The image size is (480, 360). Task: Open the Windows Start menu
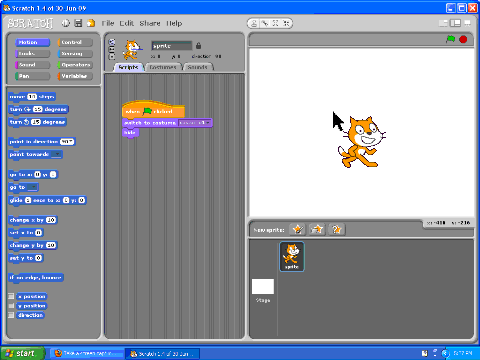(x=23, y=353)
